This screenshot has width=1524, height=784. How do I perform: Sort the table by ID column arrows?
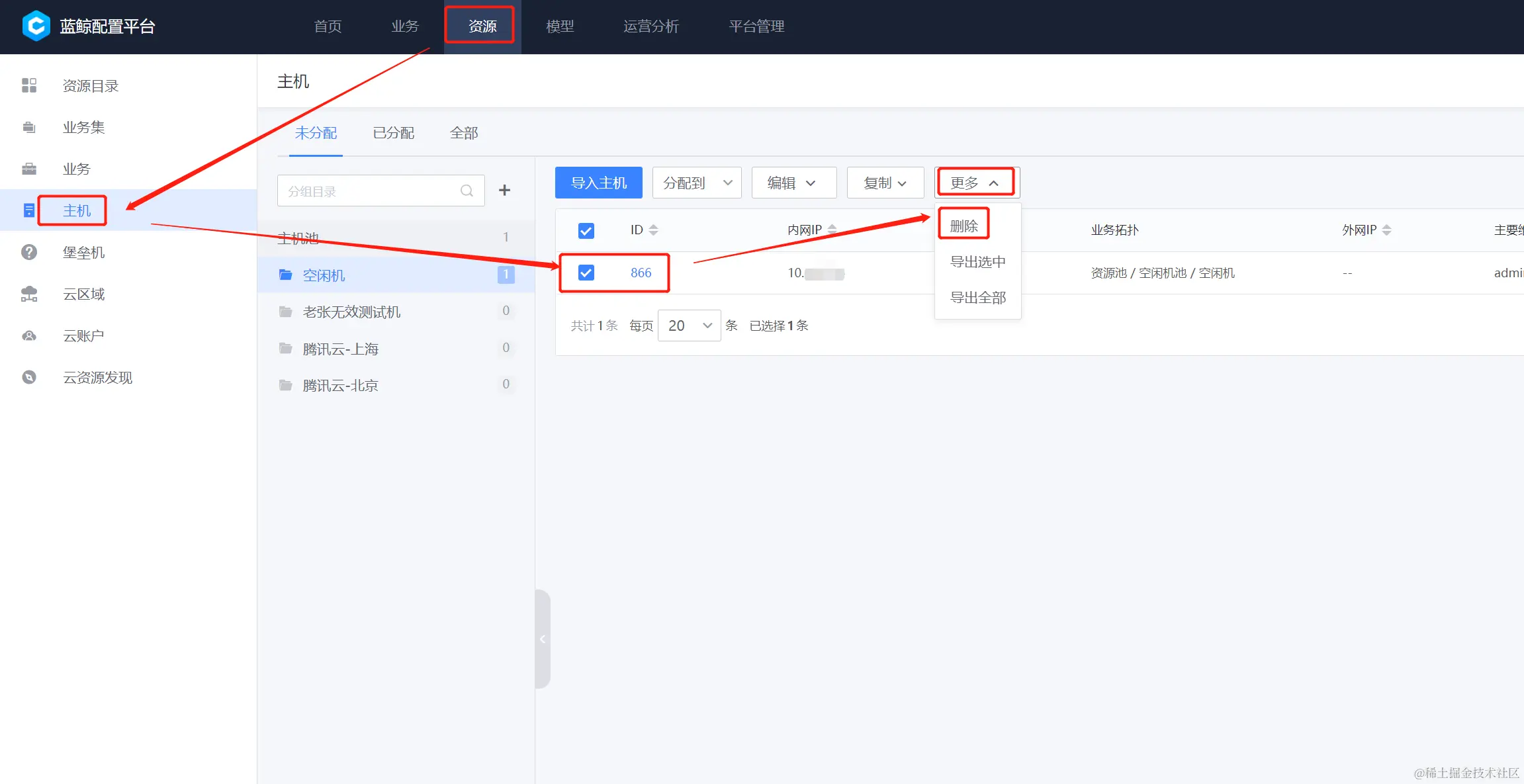(x=653, y=230)
